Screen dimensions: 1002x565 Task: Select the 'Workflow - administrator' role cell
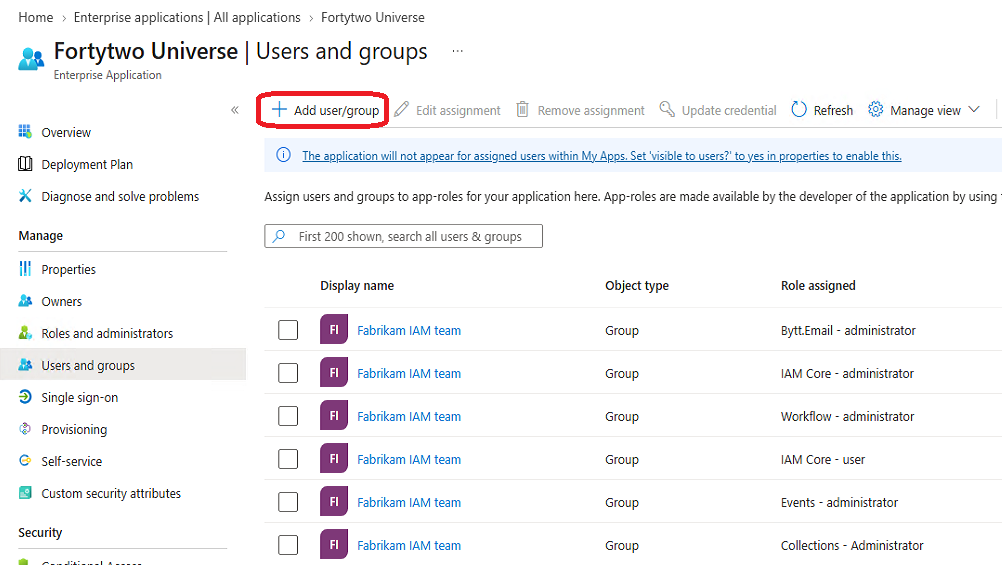(x=847, y=416)
